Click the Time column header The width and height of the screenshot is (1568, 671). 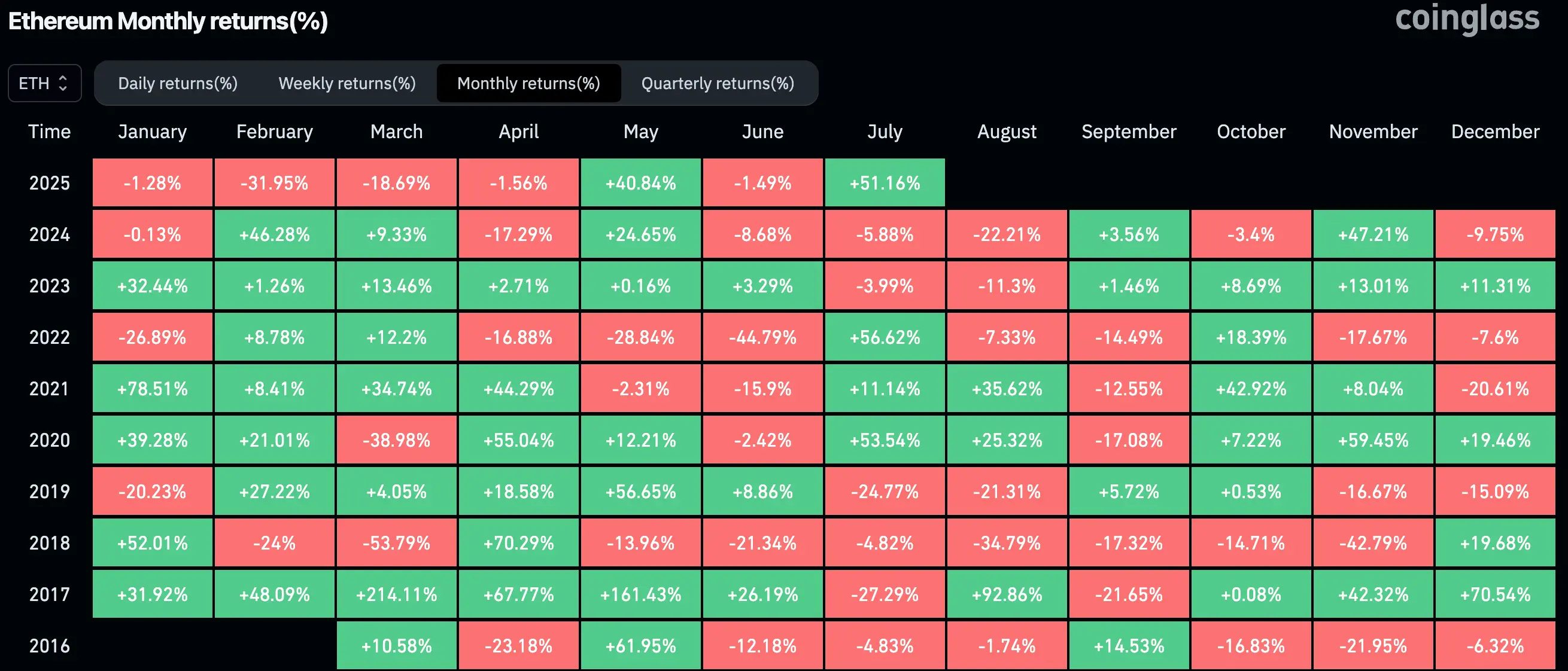tap(48, 132)
